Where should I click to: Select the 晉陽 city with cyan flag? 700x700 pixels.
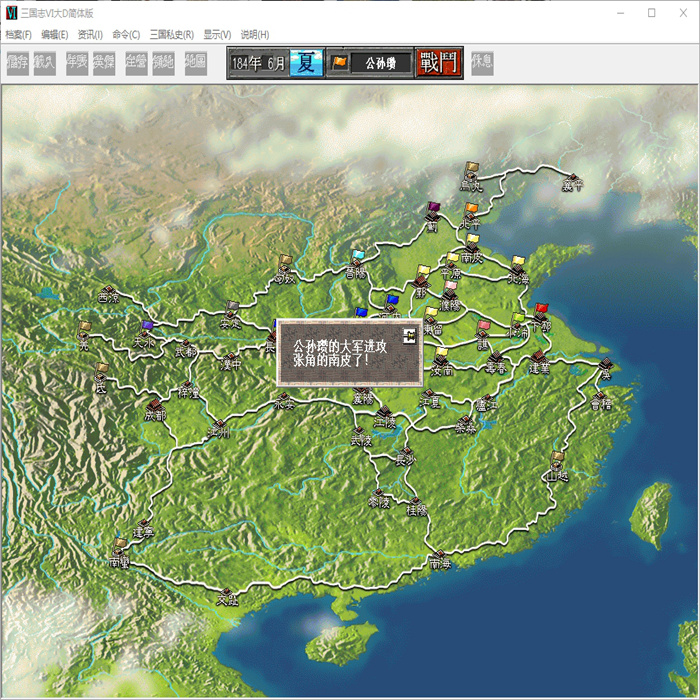pyautogui.click(x=357, y=264)
